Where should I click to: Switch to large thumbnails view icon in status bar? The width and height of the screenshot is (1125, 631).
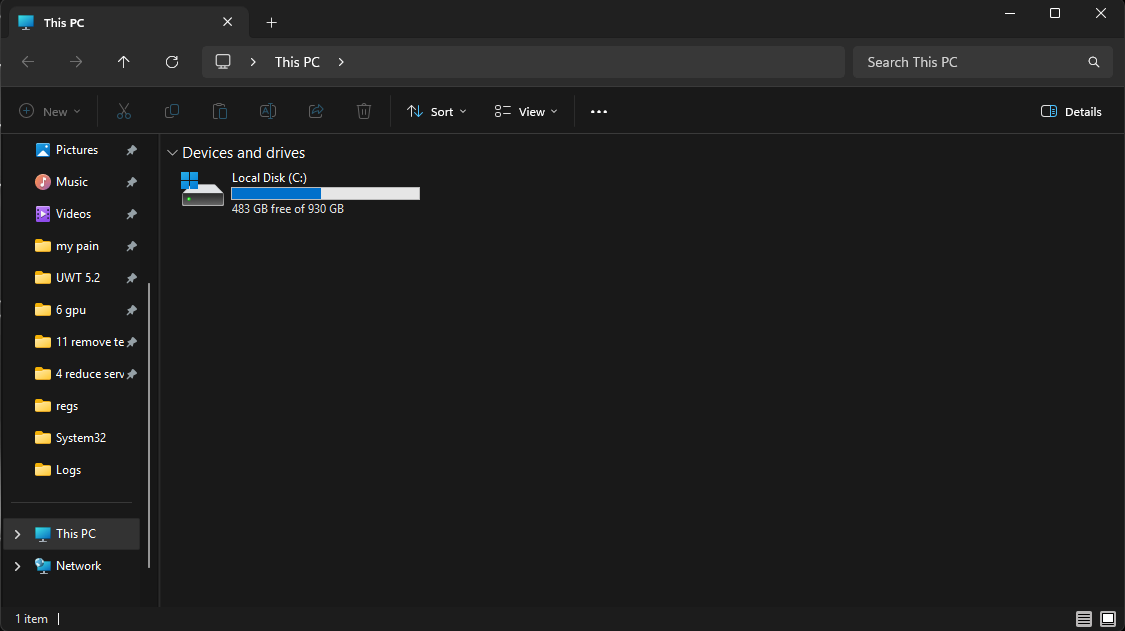pos(1108,619)
